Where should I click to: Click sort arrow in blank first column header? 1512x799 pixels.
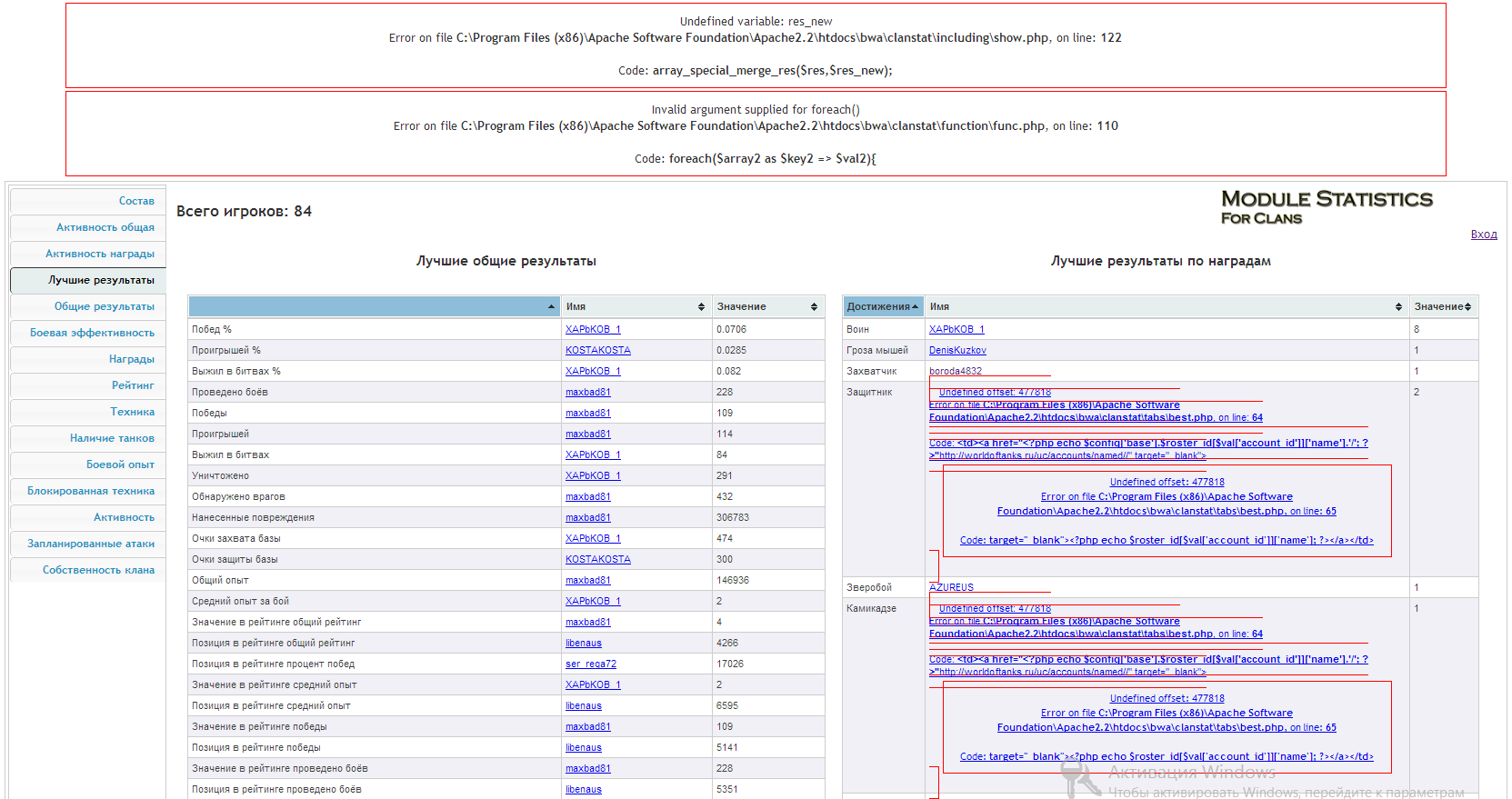pos(551,307)
